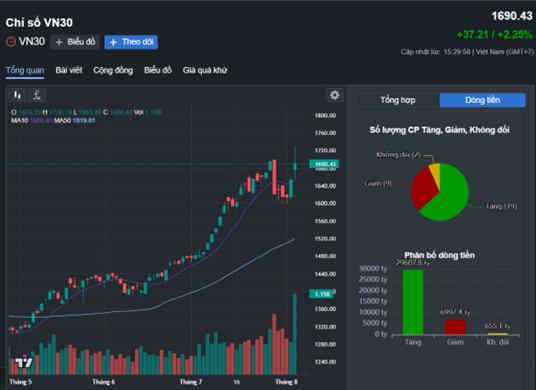The width and height of the screenshot is (536, 390).
Task: Open chart settings gear icon
Action: pyautogui.click(x=334, y=95)
